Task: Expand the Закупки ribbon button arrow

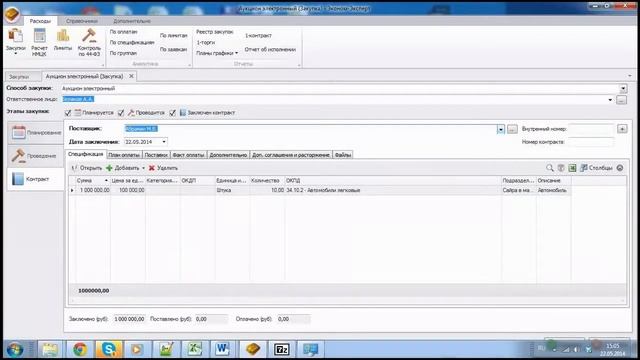Action: tap(16, 54)
